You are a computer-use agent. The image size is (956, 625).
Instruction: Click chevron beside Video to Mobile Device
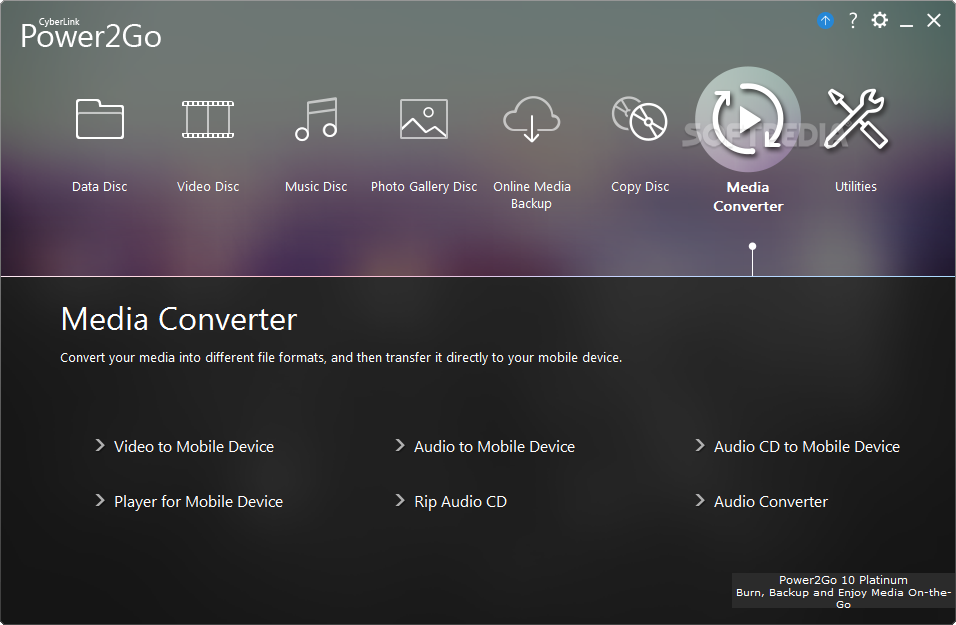(100, 446)
